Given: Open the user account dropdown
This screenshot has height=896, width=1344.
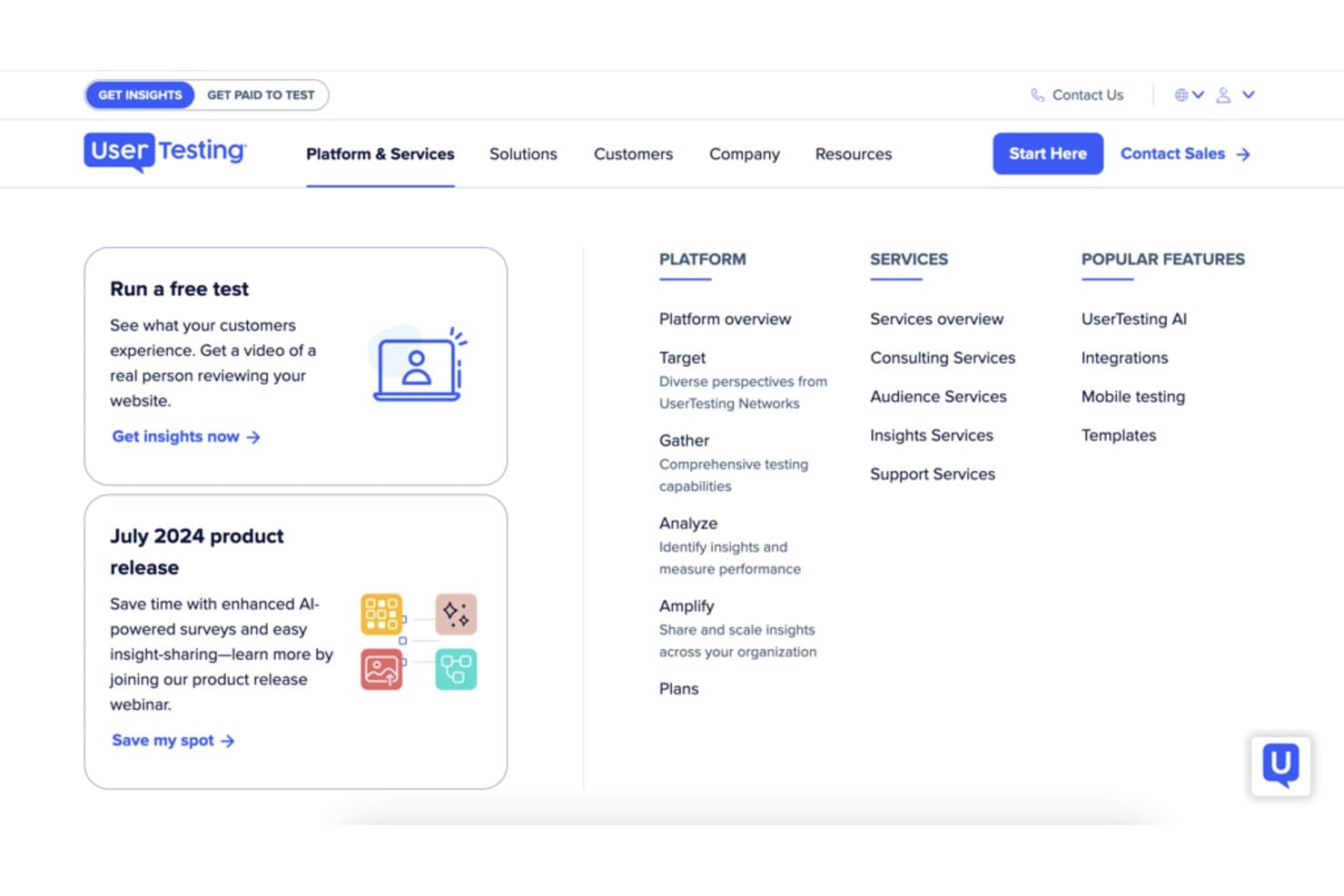Looking at the screenshot, I should [x=1235, y=94].
